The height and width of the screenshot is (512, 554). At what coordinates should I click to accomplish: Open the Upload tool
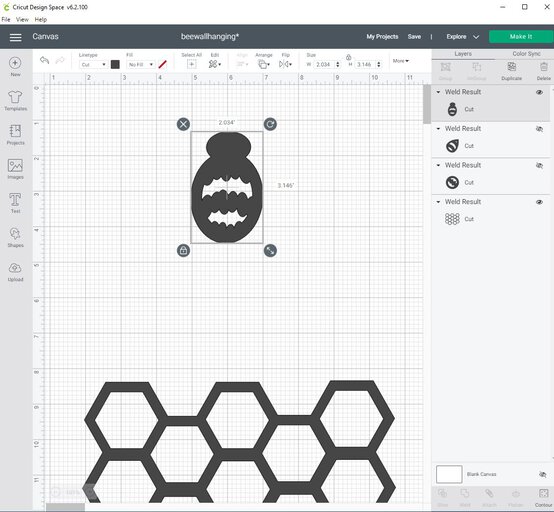coord(15,271)
